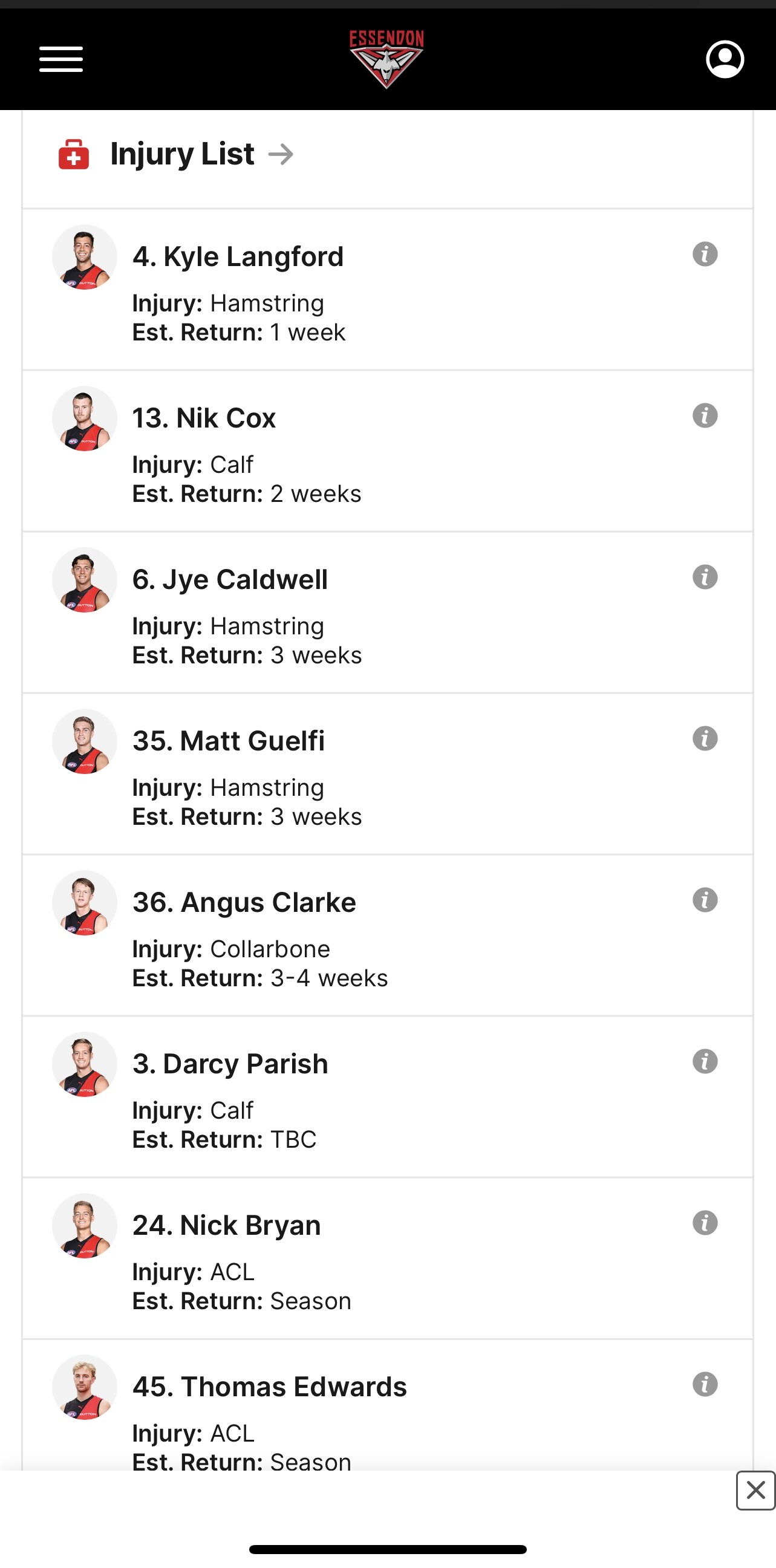Close the bottom banner ad
The height and width of the screenshot is (1568, 776).
click(755, 1491)
